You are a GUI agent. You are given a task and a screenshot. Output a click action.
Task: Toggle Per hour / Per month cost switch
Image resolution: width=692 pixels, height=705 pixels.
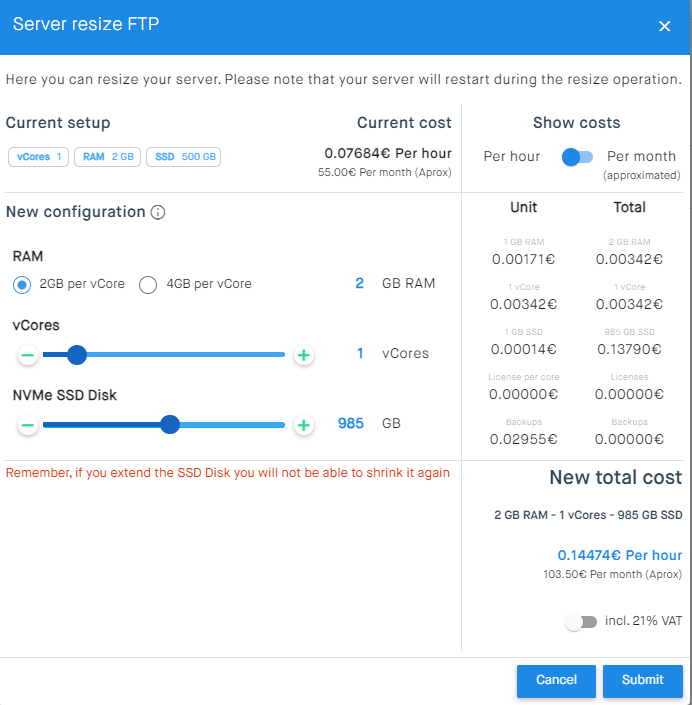coord(577,157)
